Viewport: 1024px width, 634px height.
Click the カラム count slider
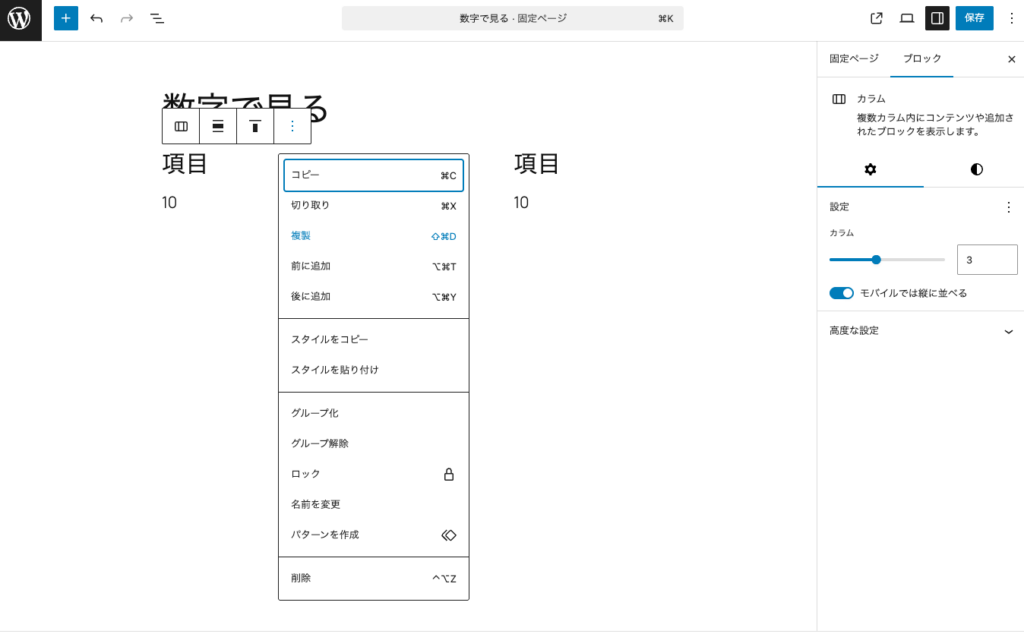click(877, 259)
